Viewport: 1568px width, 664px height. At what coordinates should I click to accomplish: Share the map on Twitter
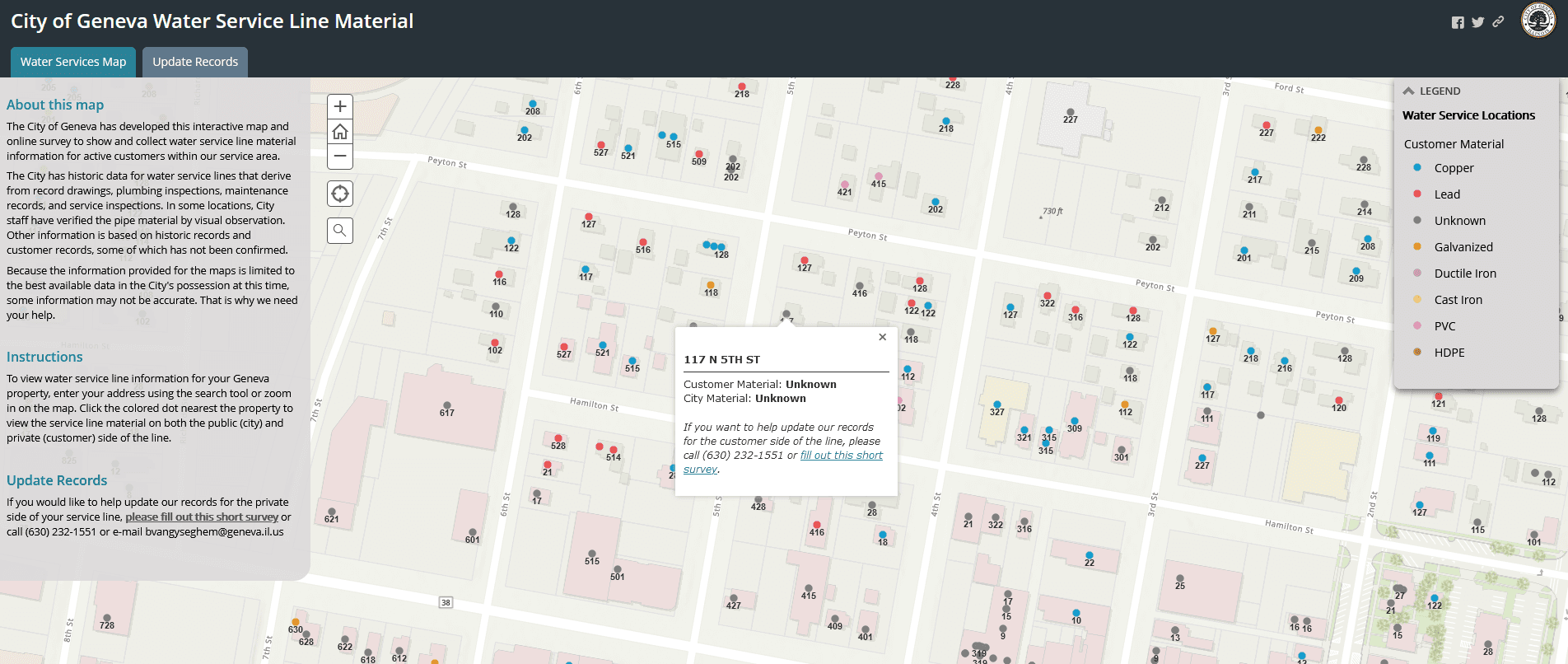click(x=1478, y=22)
